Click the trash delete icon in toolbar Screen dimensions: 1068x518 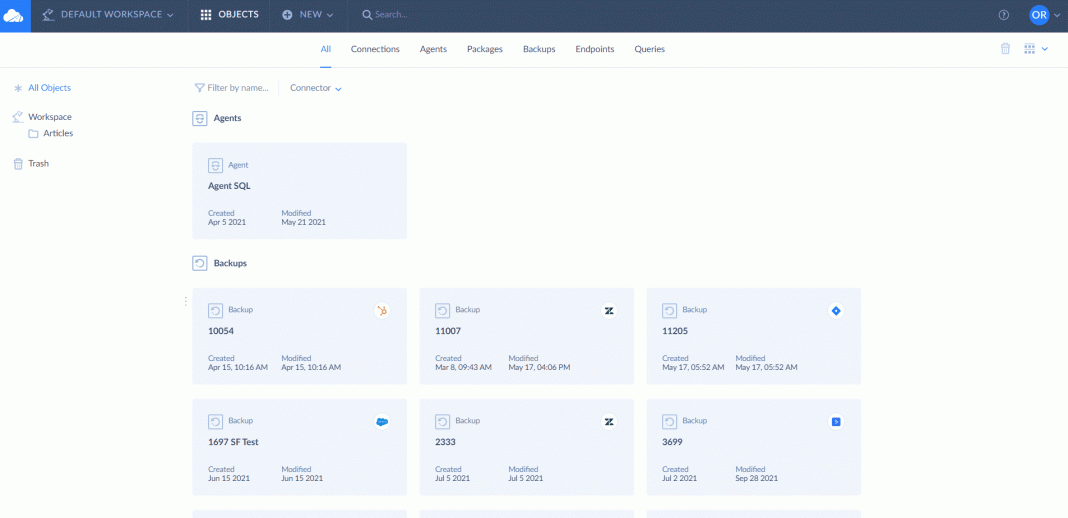click(x=1005, y=49)
